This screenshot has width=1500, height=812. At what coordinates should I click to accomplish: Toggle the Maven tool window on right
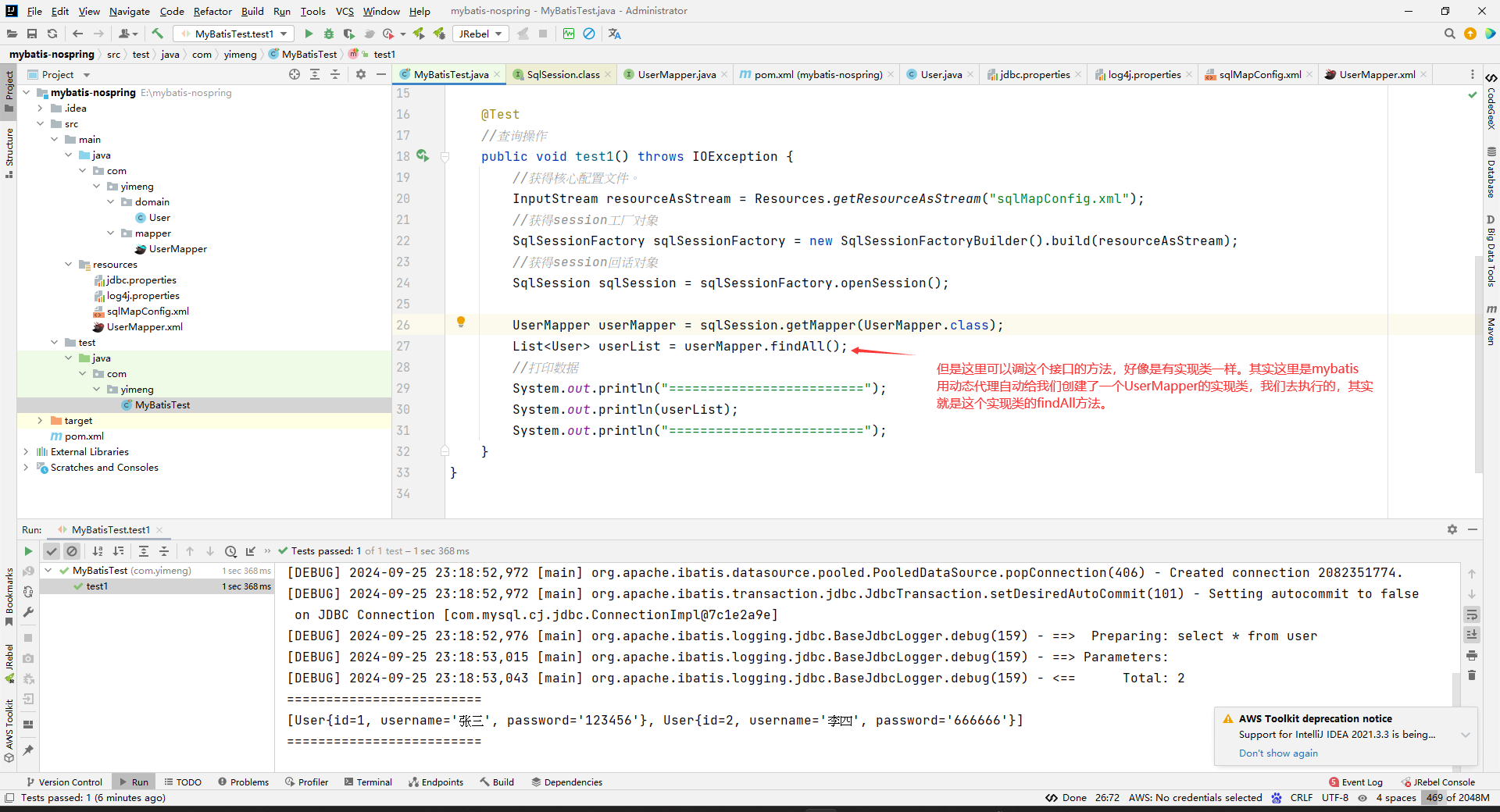pos(1491,325)
